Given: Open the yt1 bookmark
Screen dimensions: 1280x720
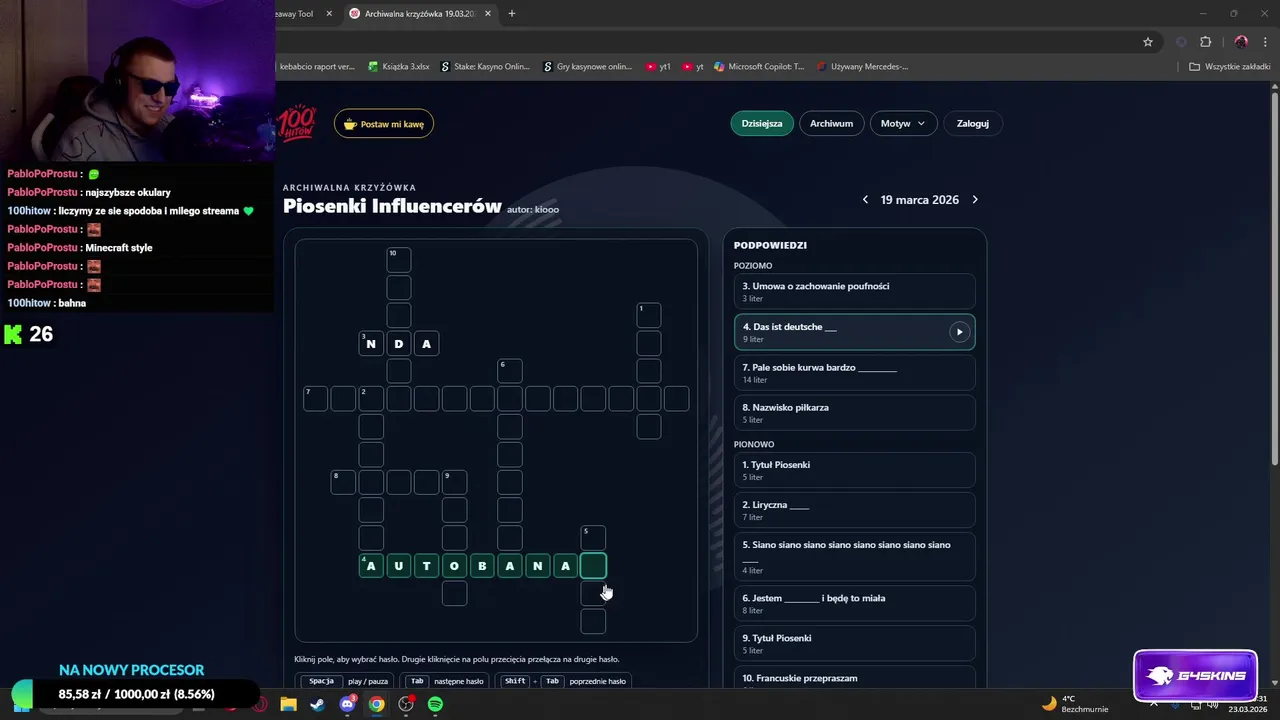Looking at the screenshot, I should 658,67.
